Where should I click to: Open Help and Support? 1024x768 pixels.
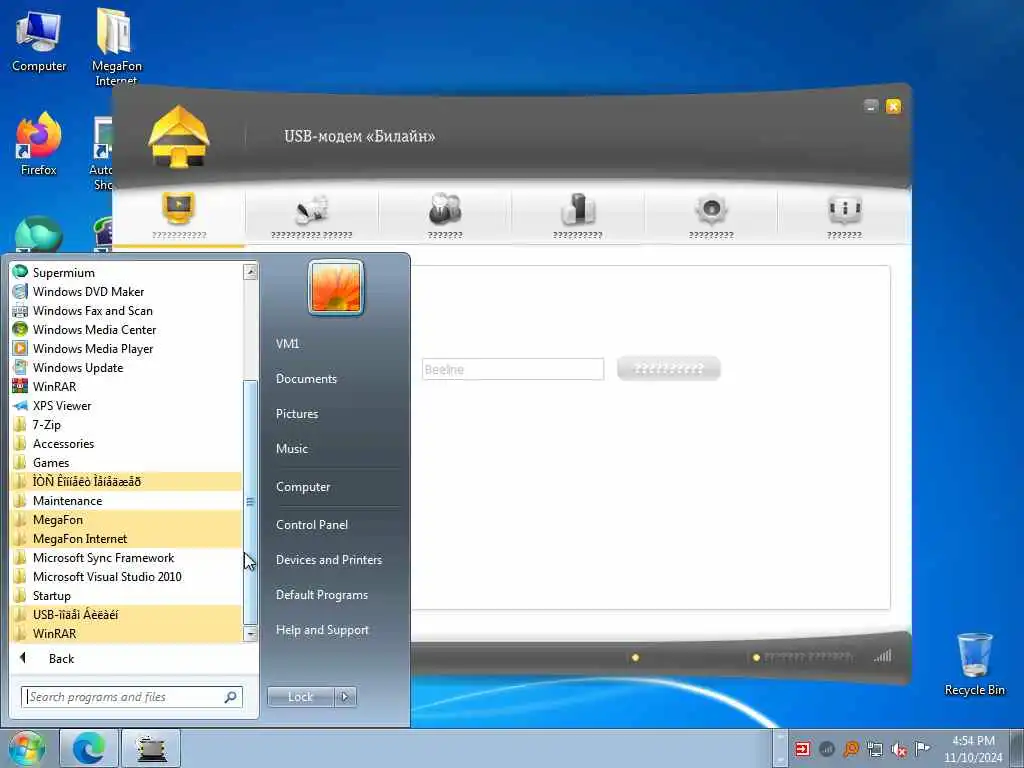click(x=322, y=630)
